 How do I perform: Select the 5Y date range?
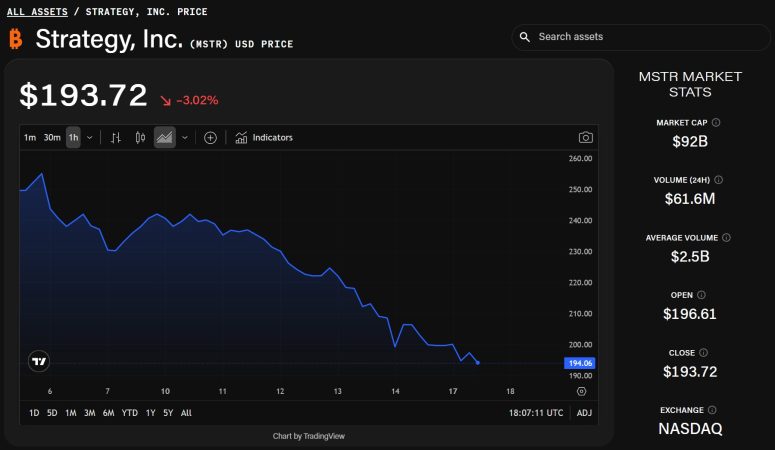tap(168, 412)
